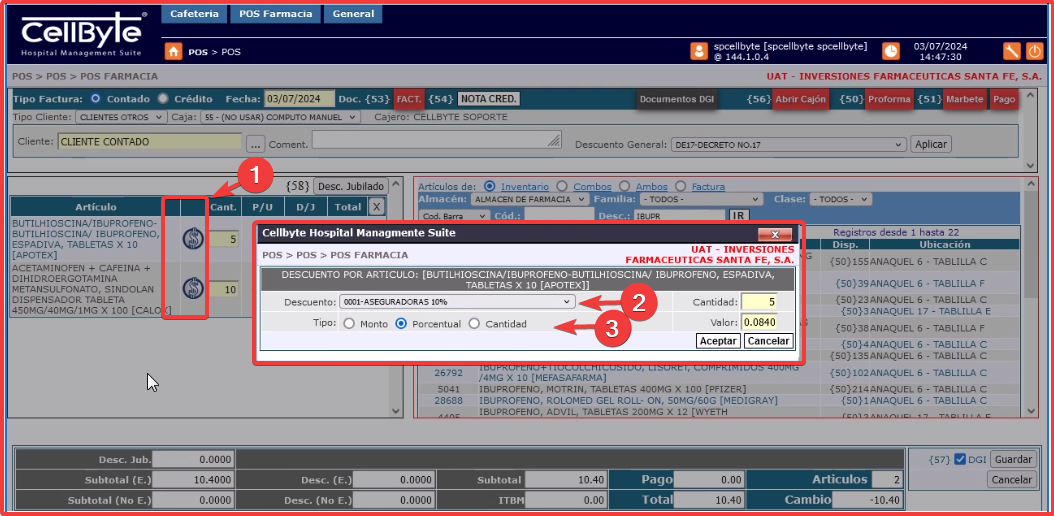1054x516 pixels.
Task: Close the Cellbyte discount dialog
Action: (x=774, y=234)
